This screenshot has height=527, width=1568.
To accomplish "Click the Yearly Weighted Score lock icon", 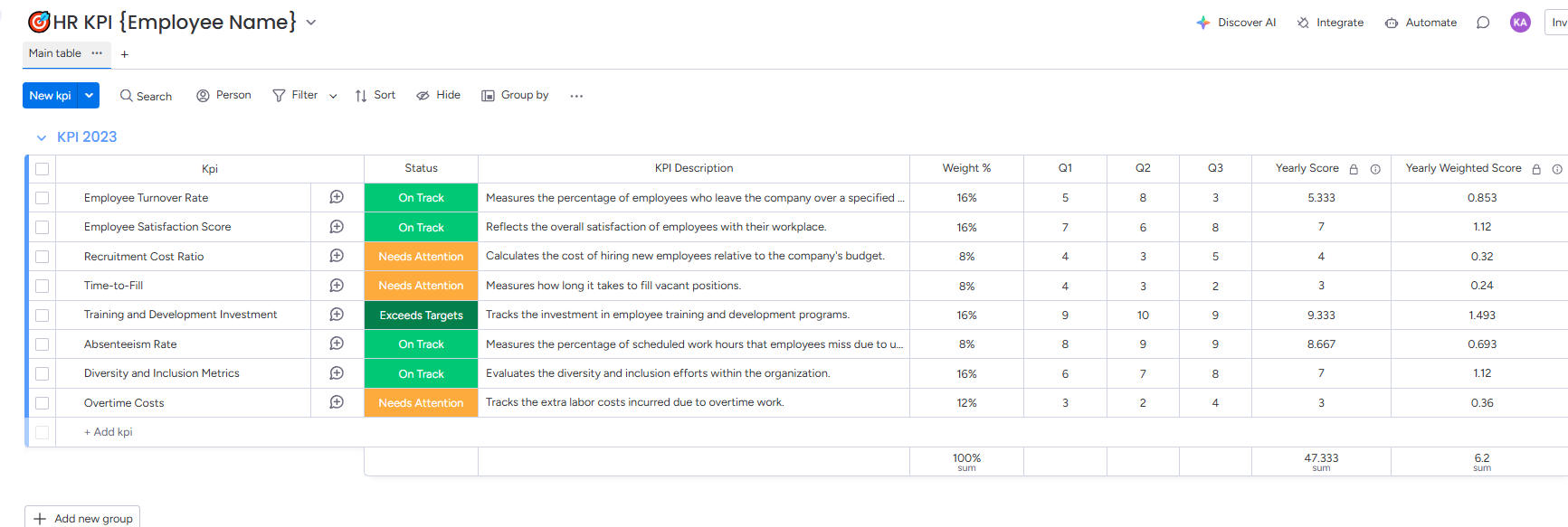I will (x=1536, y=169).
